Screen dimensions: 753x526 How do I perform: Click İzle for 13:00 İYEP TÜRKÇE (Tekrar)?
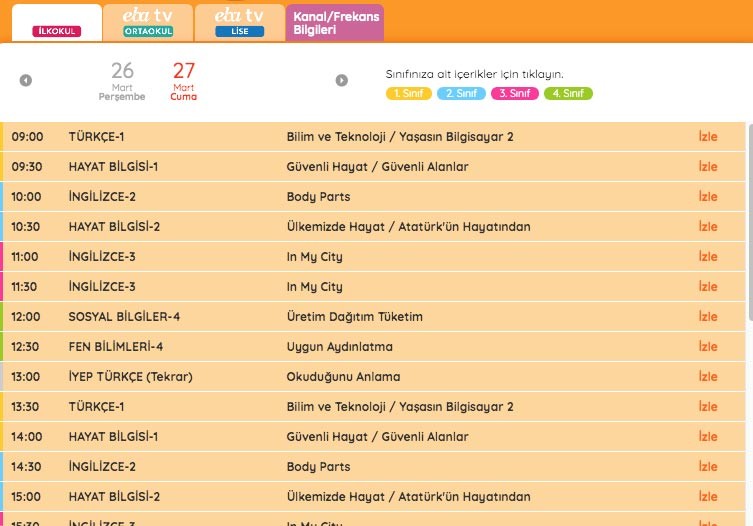pos(708,377)
